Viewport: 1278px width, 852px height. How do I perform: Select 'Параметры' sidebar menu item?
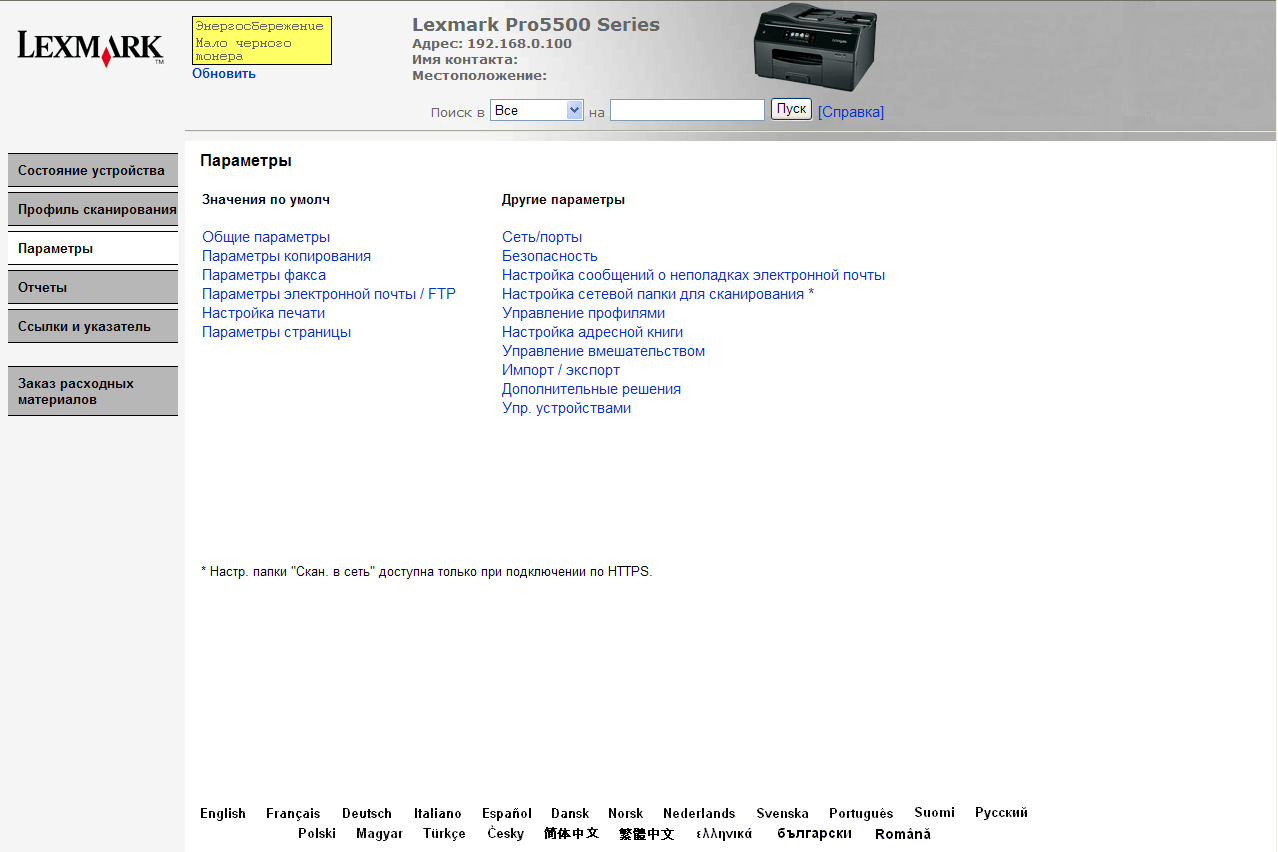click(93, 248)
